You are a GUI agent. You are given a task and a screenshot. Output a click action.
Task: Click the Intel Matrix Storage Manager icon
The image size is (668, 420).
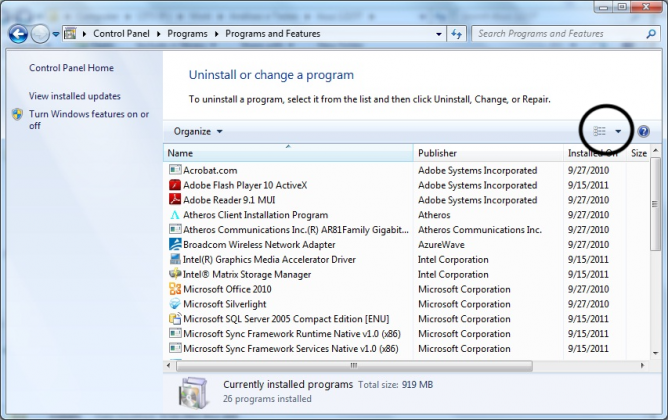tap(175, 274)
